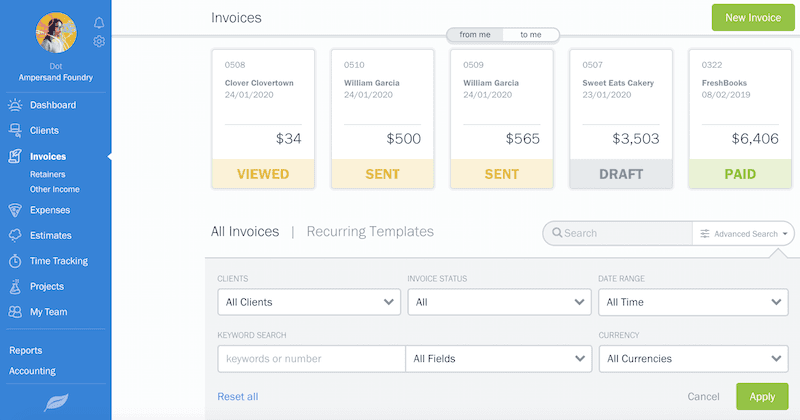Viewport: 800px width, 420px height.
Task: Click the keywords or number input field
Action: point(310,359)
